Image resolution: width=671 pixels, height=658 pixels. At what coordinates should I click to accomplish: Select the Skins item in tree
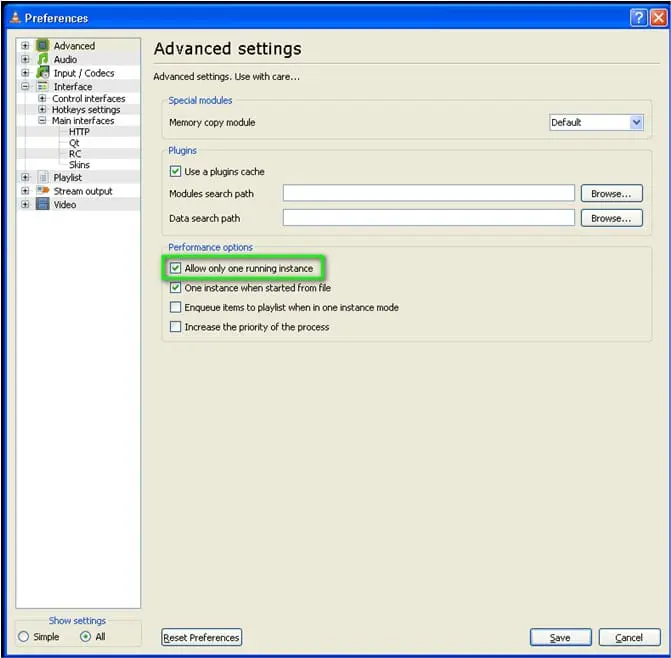[79, 165]
